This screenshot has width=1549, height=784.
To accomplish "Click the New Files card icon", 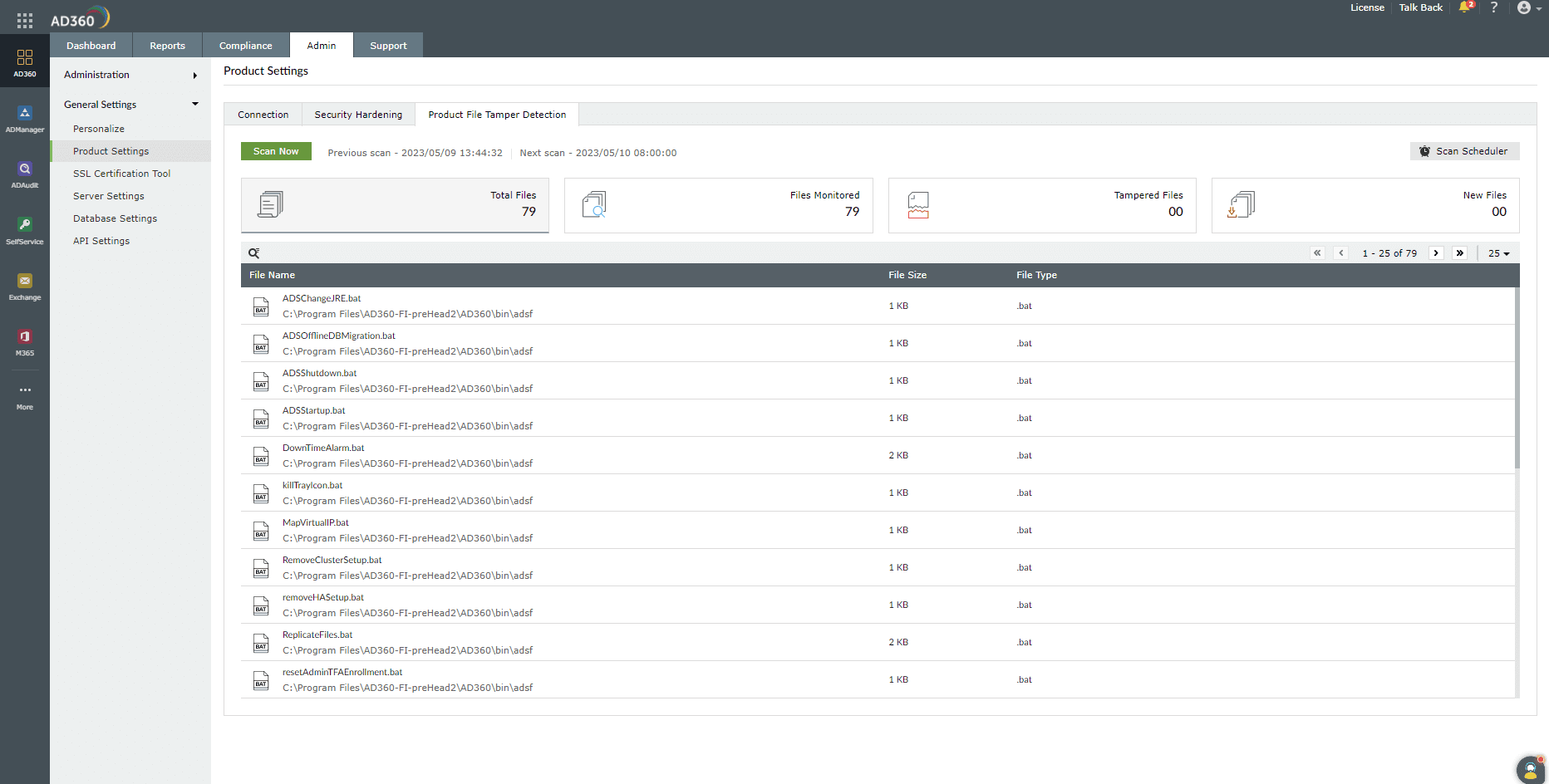I will pyautogui.click(x=1242, y=204).
